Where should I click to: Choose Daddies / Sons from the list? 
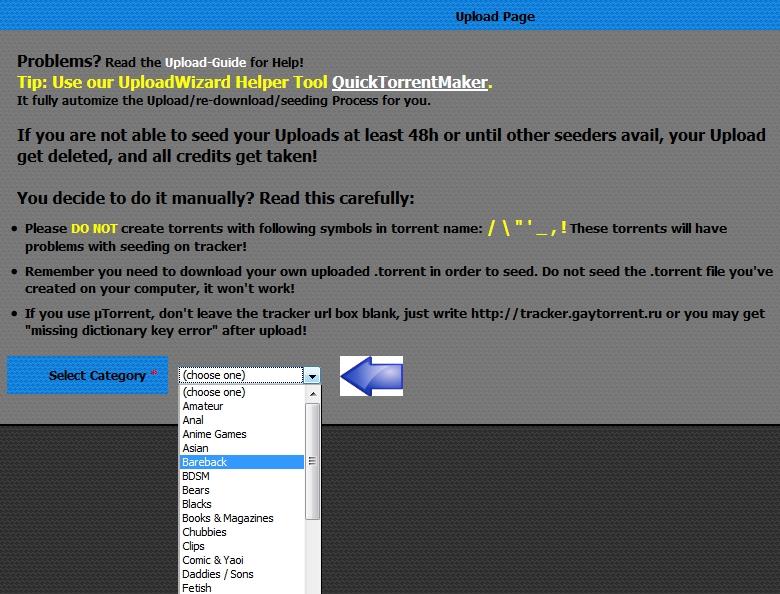click(217, 574)
